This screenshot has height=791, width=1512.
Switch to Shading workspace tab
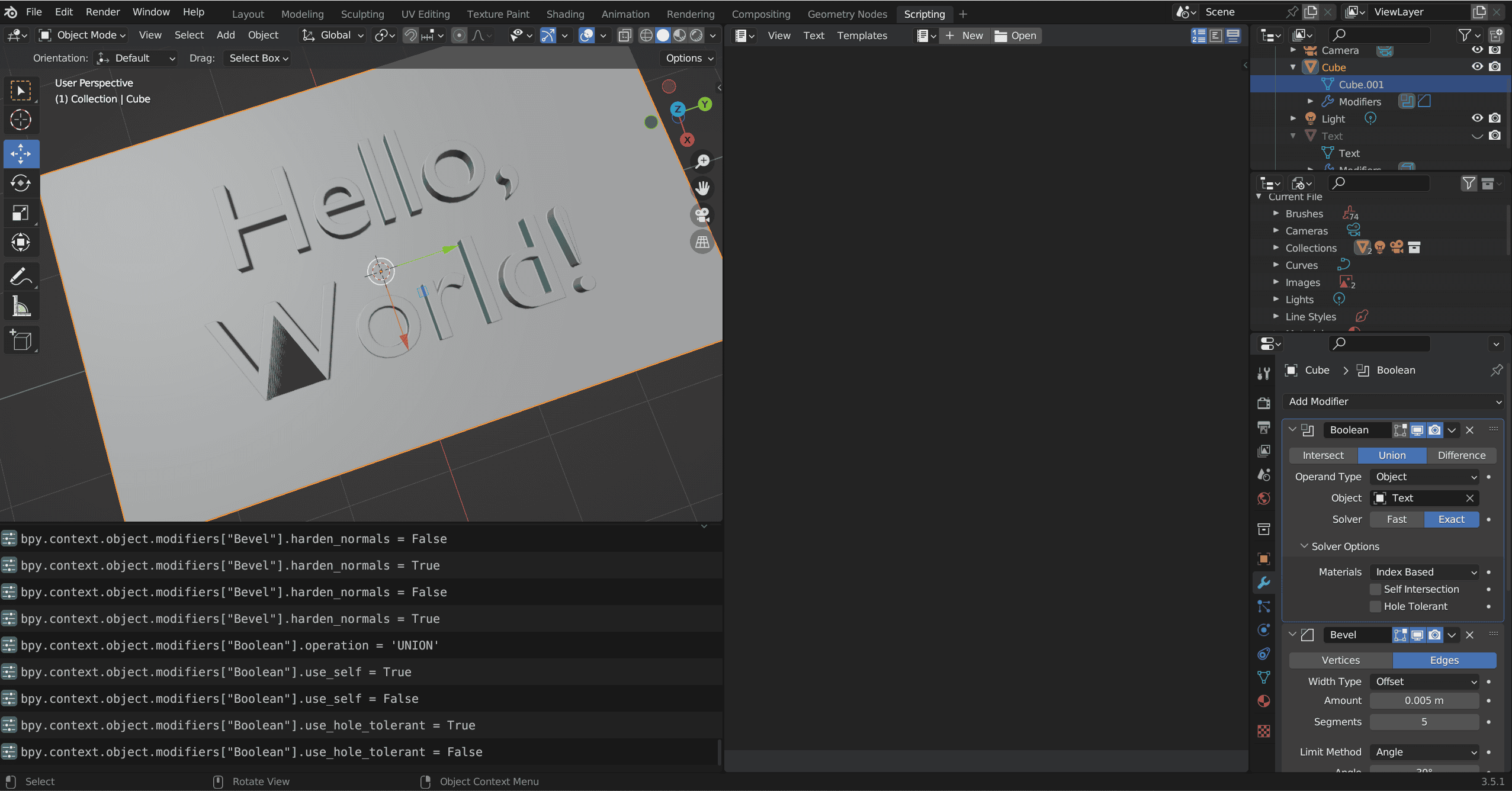[x=565, y=14]
